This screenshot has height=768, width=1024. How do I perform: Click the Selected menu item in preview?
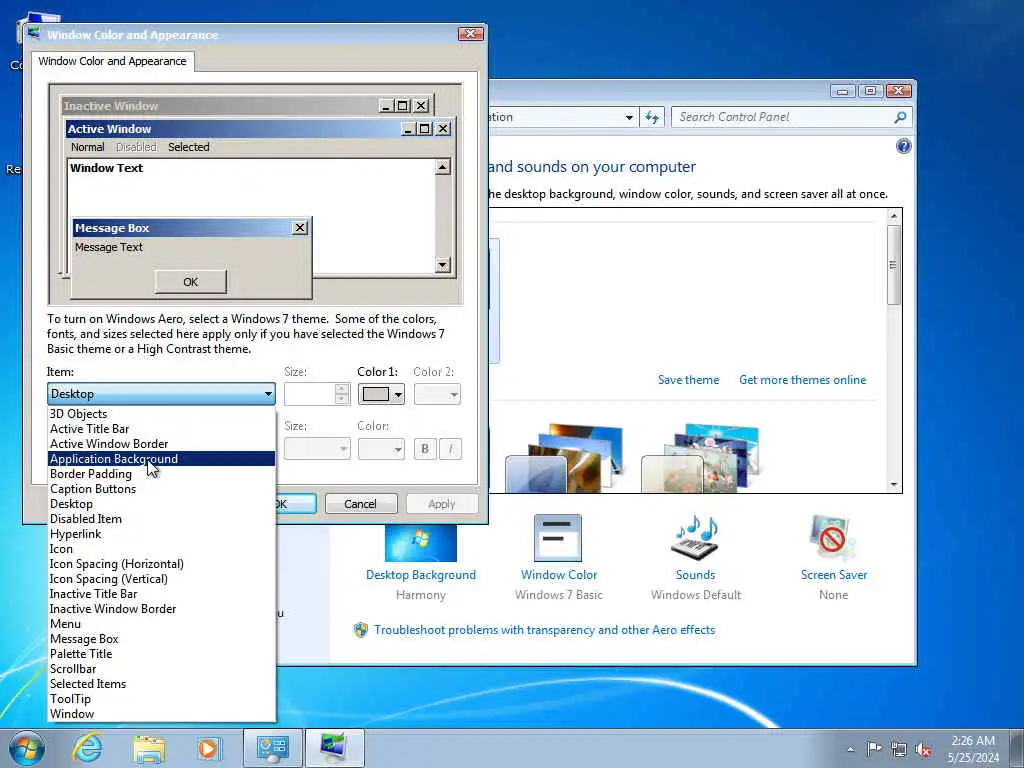189,147
